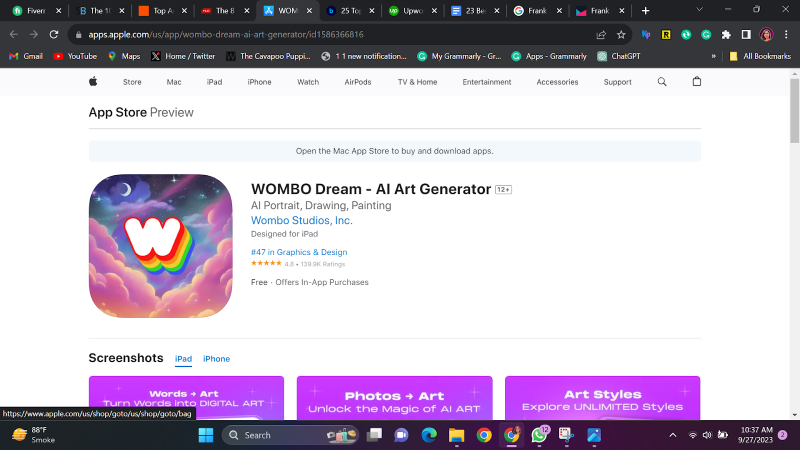Click the #47 in Graphics & Design link
The width and height of the screenshot is (800, 450).
pyautogui.click(x=299, y=252)
